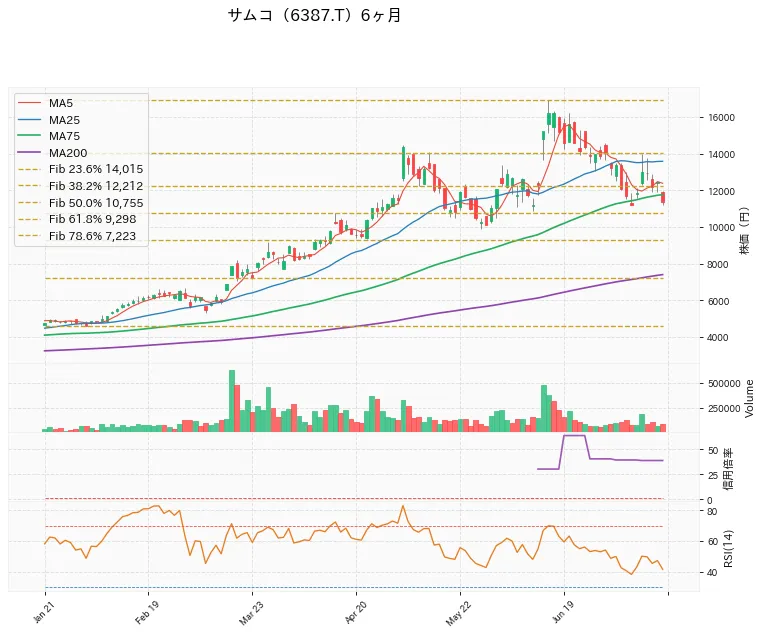
Task: Click the RSI(14) axis label
Action: pos(728,549)
